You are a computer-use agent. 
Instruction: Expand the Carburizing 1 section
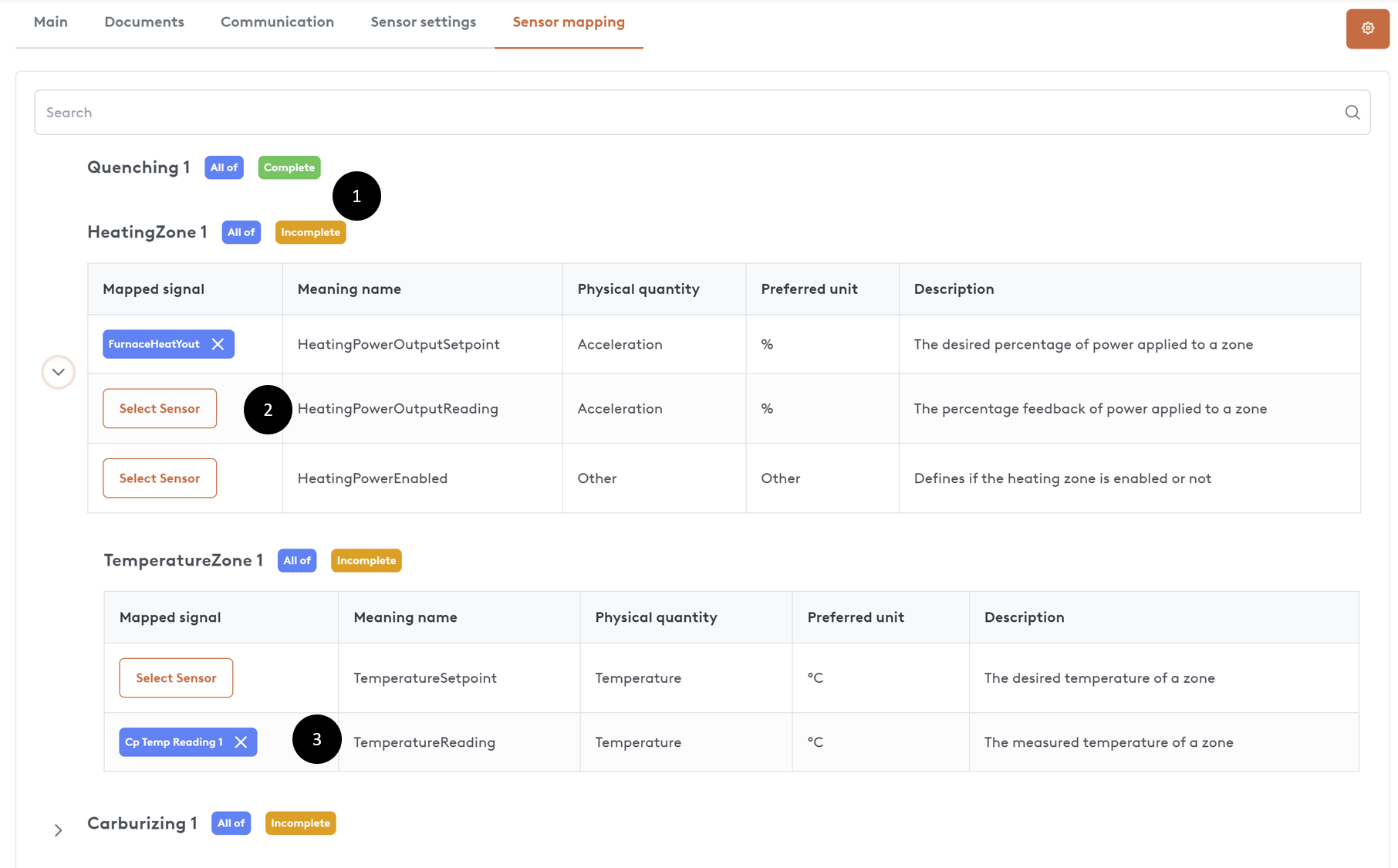click(58, 830)
